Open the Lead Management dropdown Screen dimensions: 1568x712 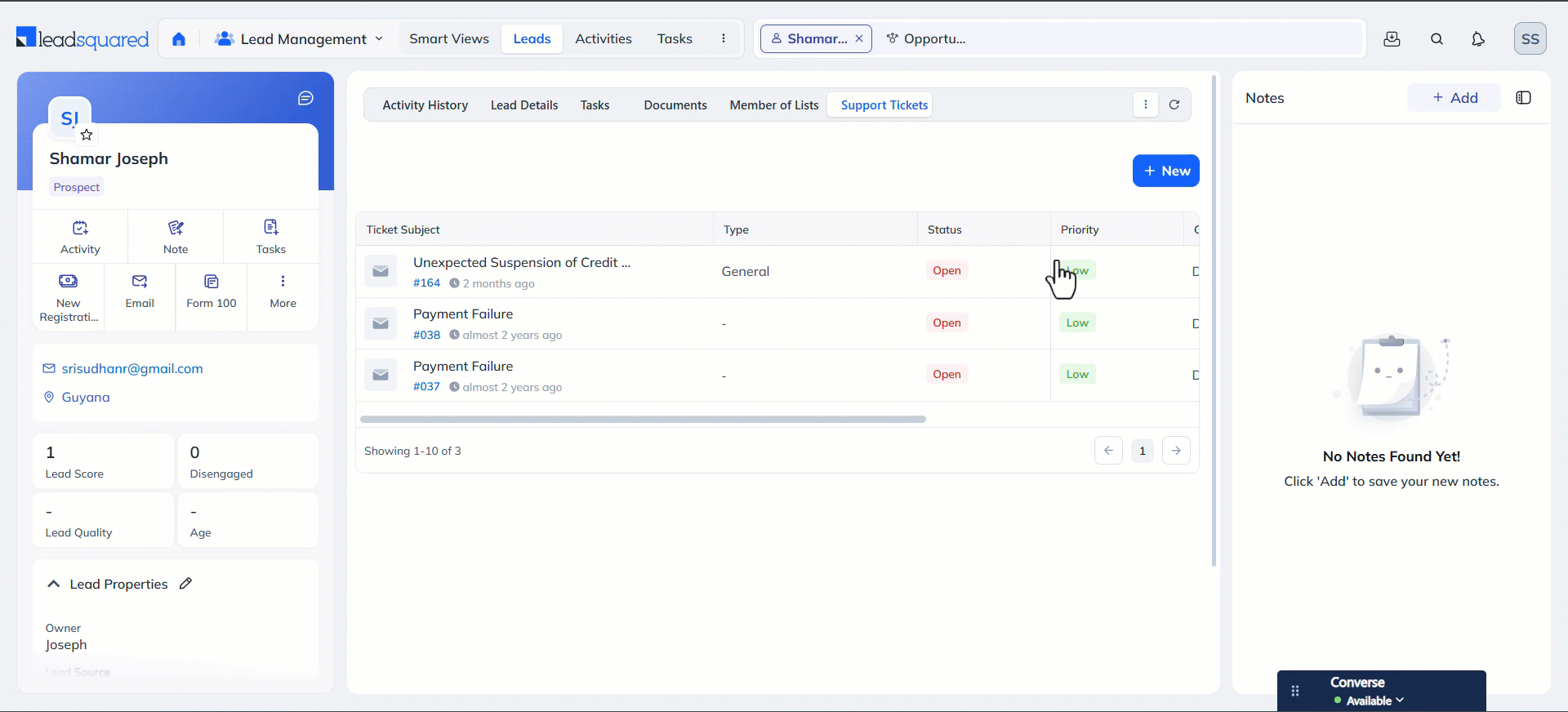coord(298,39)
